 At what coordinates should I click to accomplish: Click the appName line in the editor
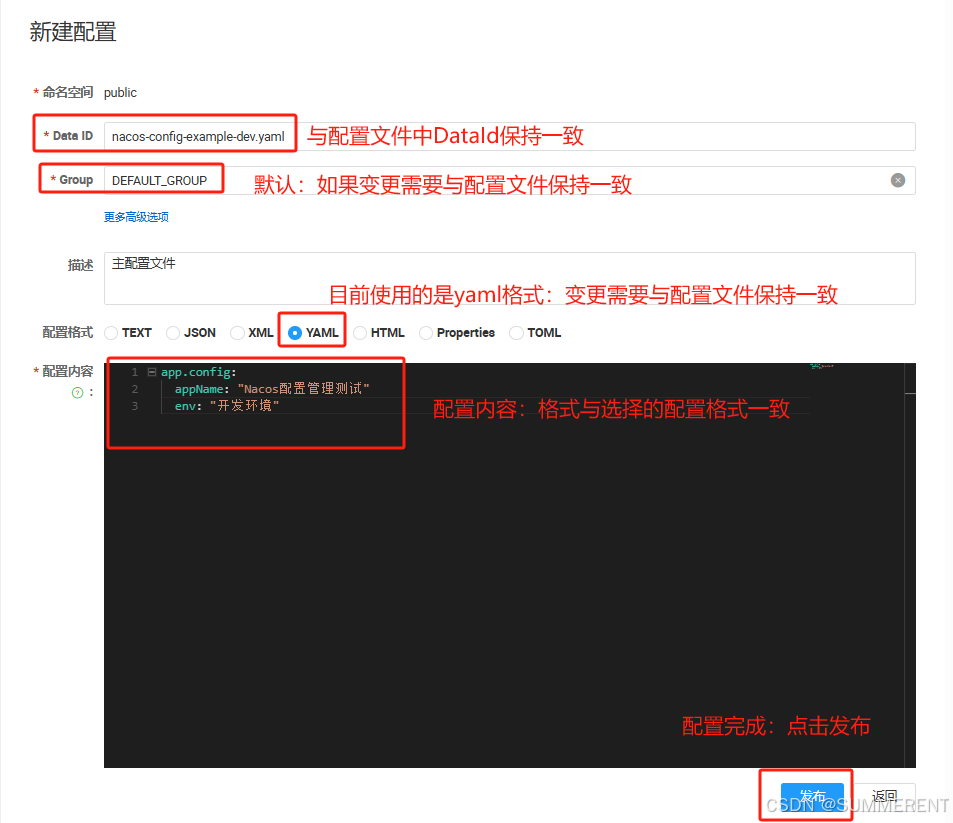(272, 389)
